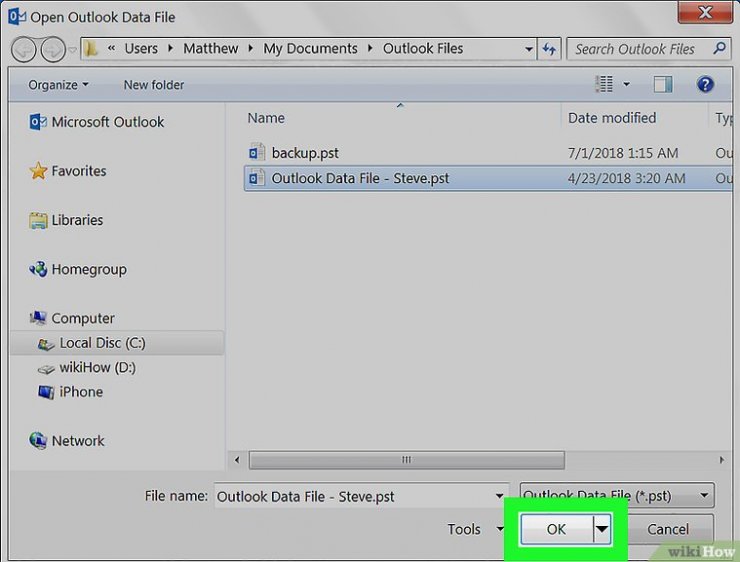Click date 4/23/2018 3:20 AM cell
The width and height of the screenshot is (740, 562).
627,178
